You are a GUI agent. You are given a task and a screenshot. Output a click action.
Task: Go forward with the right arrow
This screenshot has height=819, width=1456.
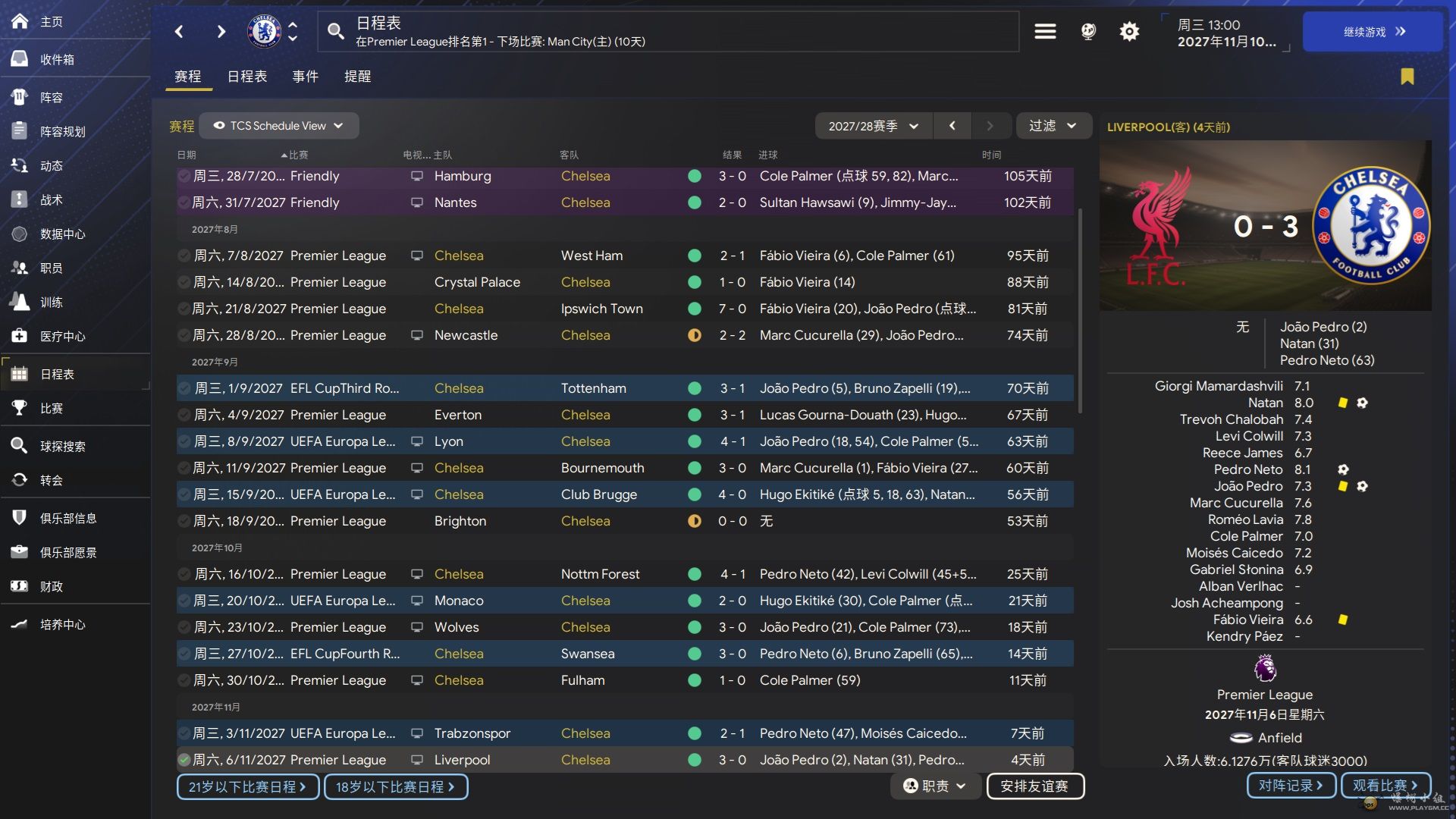221,31
